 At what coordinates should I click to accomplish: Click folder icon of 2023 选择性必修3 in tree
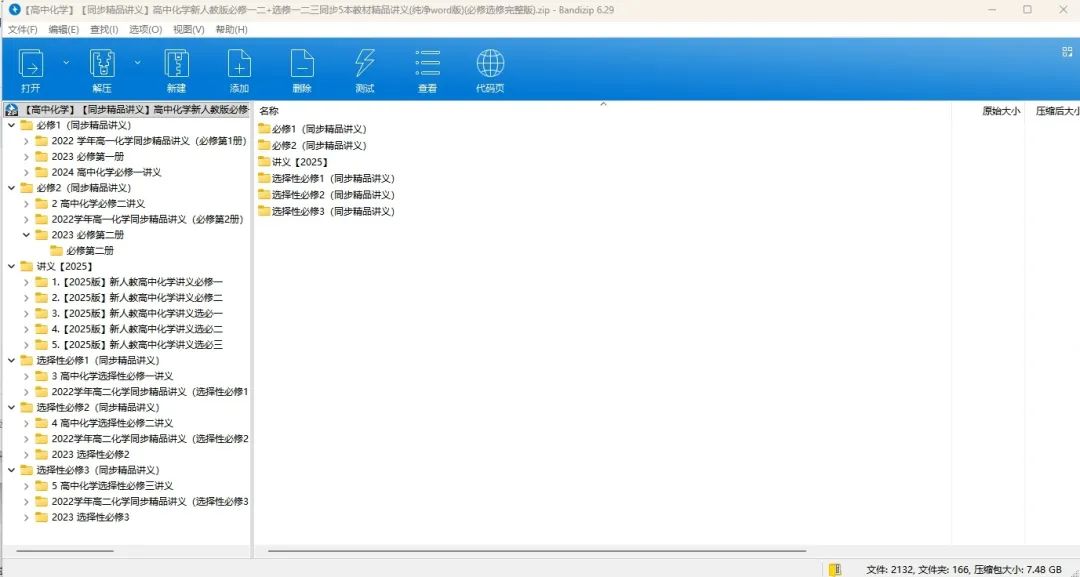click(x=41, y=517)
